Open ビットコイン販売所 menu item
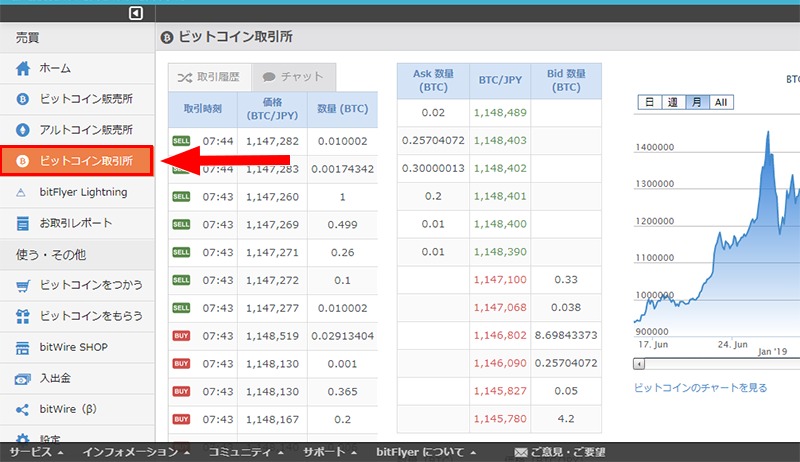Viewport: 800px width, 462px height. 77,99
